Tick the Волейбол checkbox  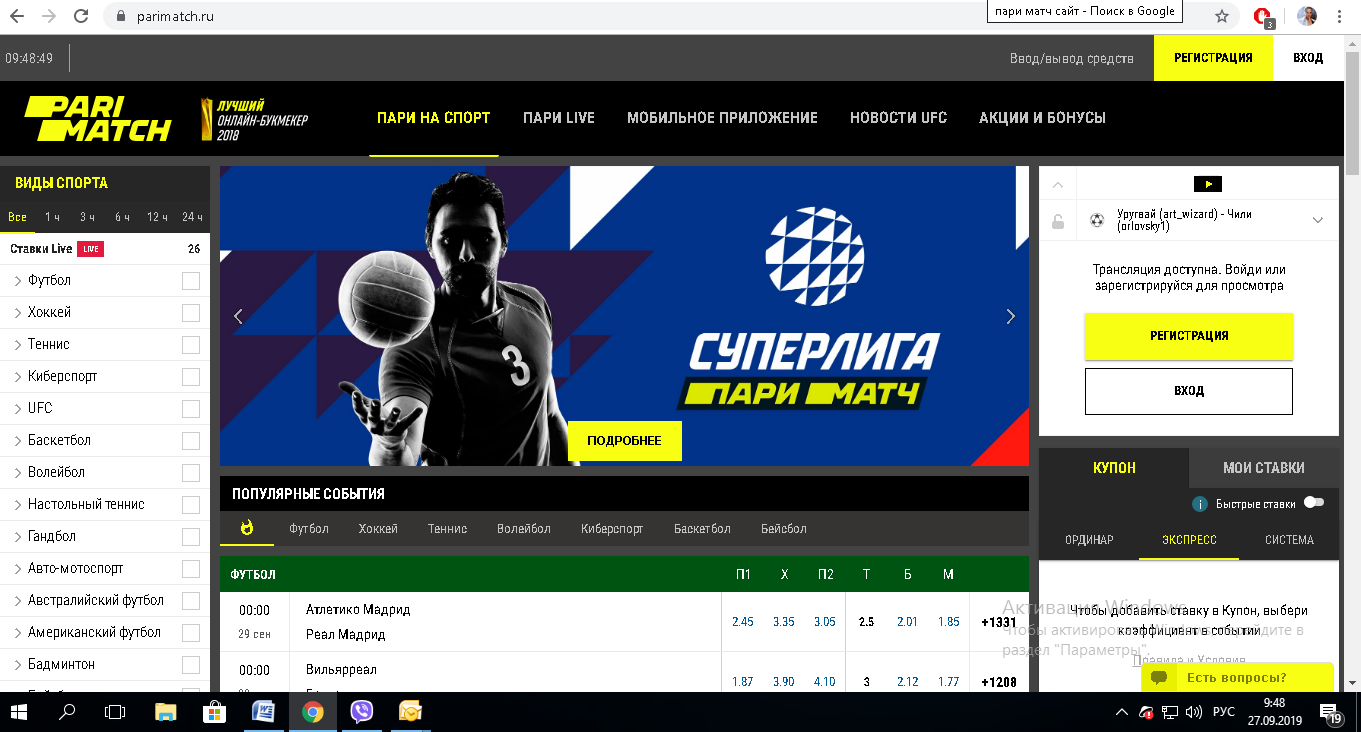[191, 473]
